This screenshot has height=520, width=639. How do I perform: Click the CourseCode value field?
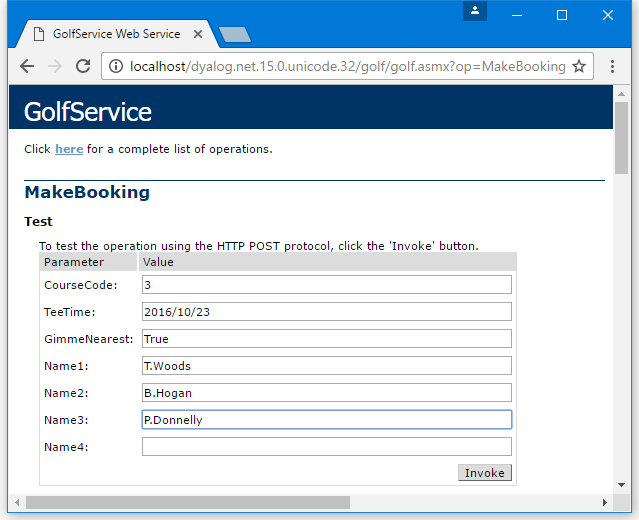click(326, 285)
